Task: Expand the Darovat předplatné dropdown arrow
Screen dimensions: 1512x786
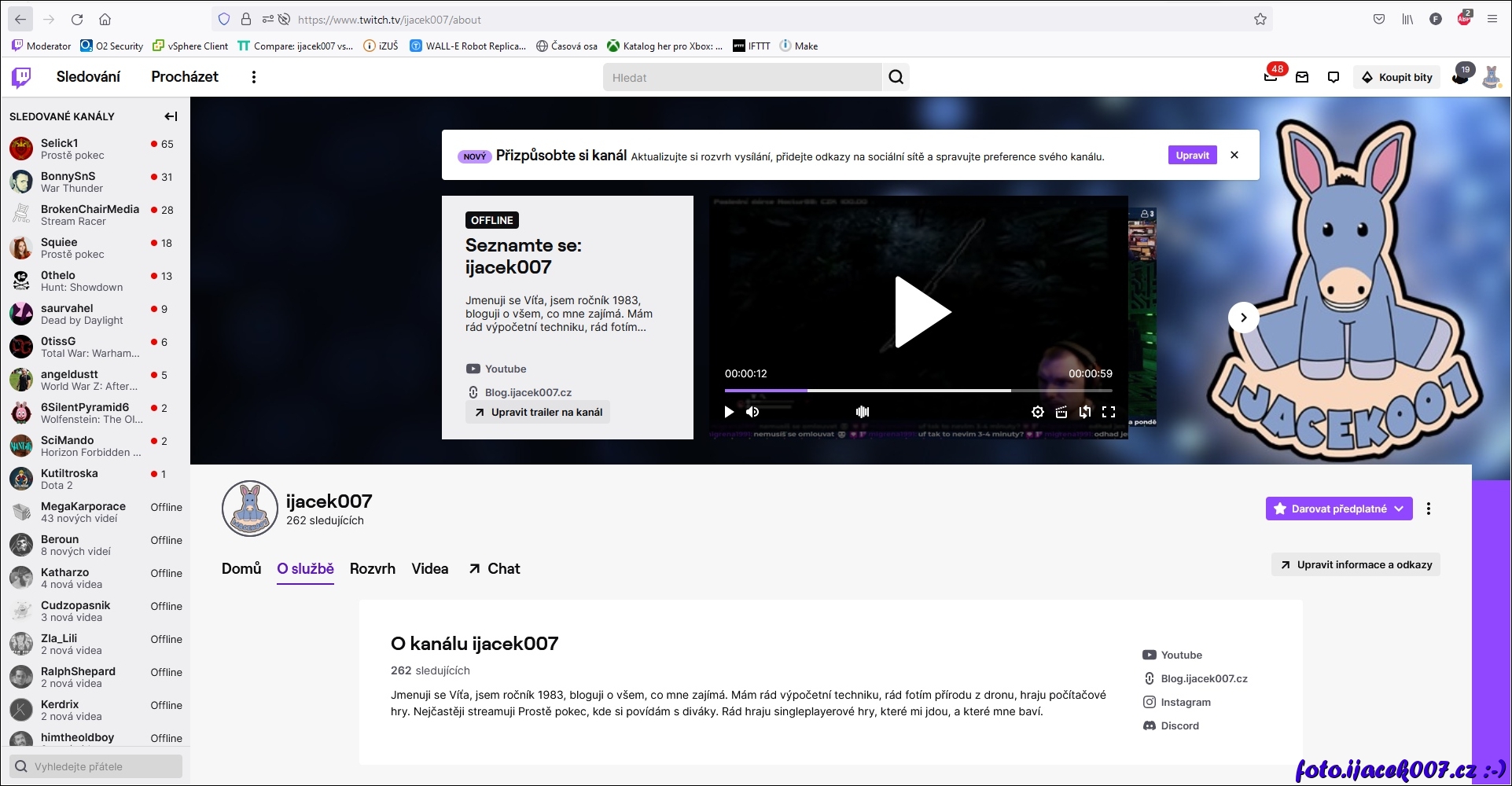Action: 1400,509
